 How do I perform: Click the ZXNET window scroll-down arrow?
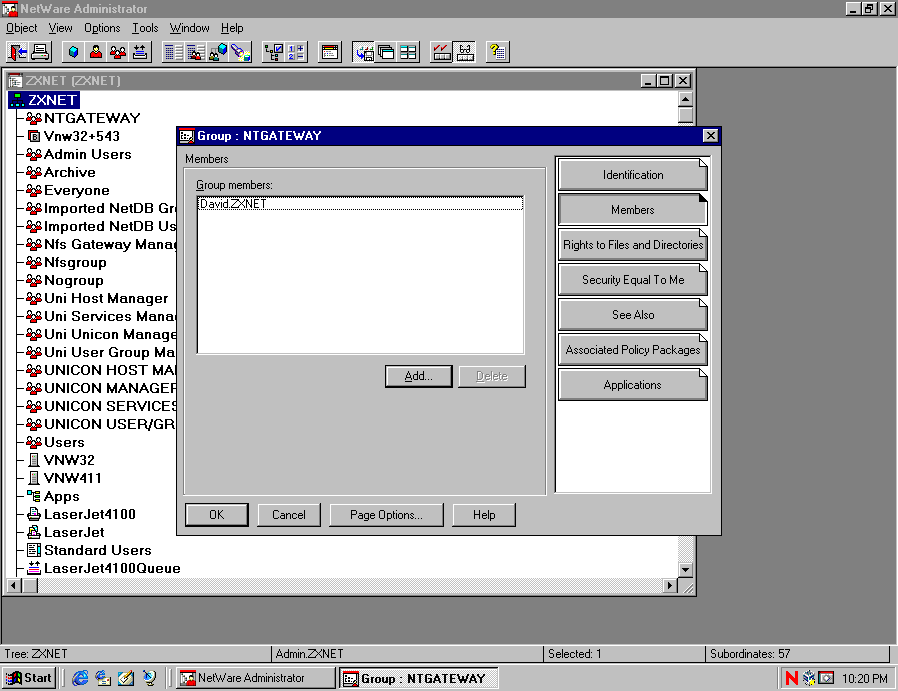click(686, 570)
